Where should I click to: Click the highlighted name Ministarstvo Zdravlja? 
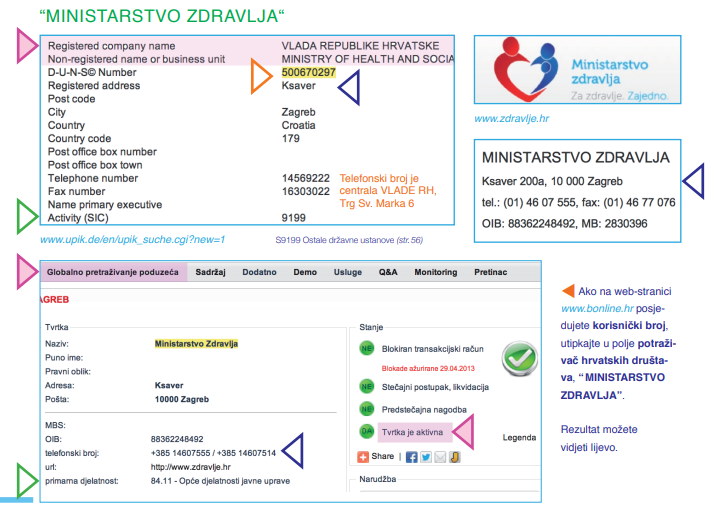pos(196,344)
